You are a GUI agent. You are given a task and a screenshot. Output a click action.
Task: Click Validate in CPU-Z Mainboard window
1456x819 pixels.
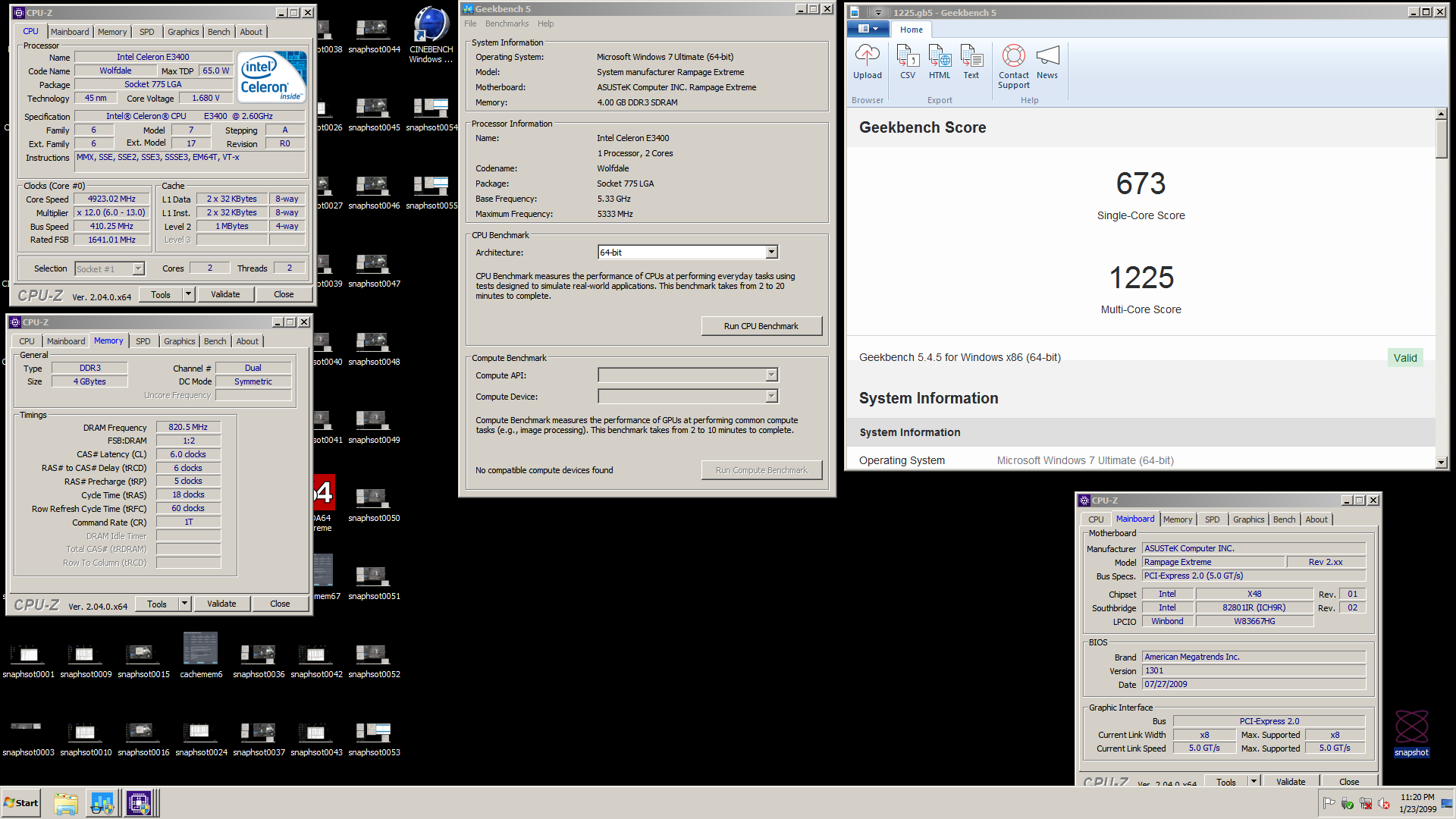[x=1291, y=781]
